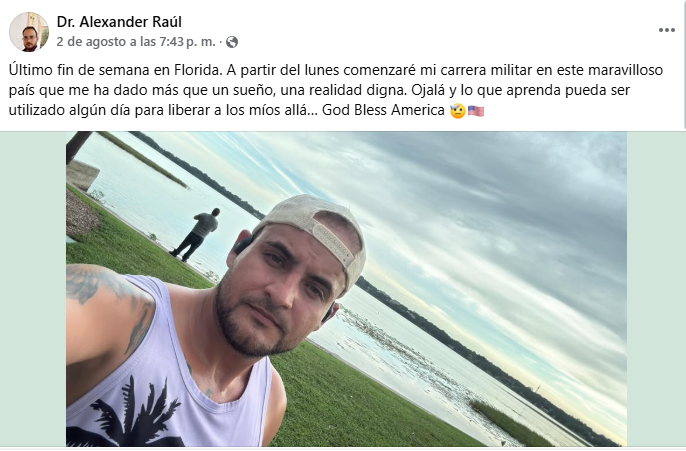Image resolution: width=686 pixels, height=451 pixels.
Task: Click the word Florida in post text
Action: (x=197, y=70)
